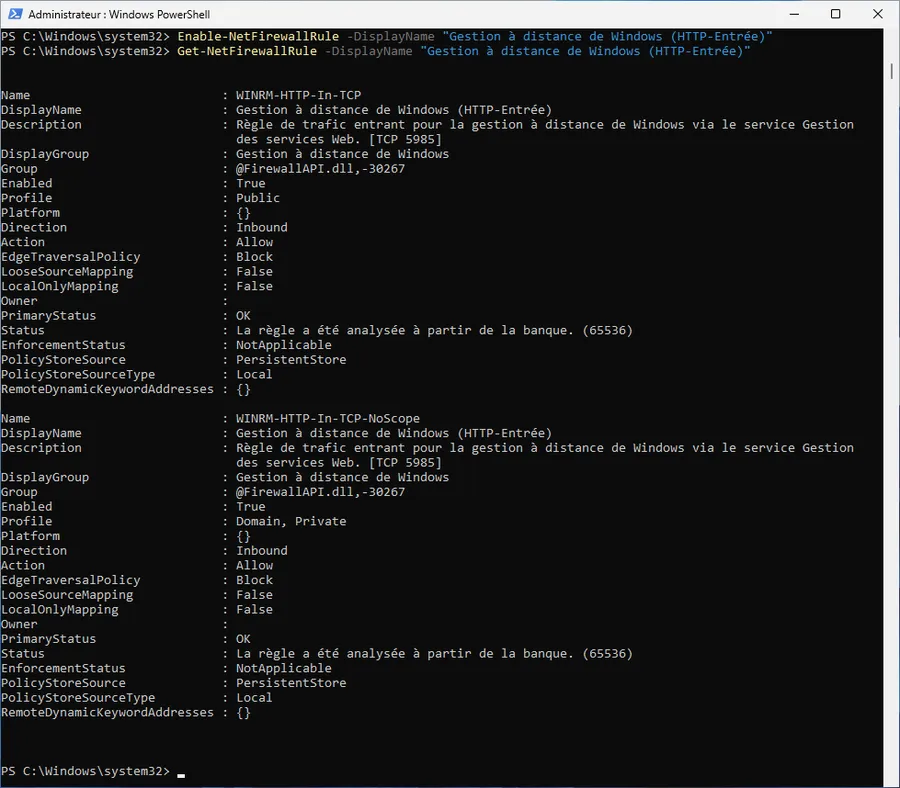Click the last PS C:\Windows\system32> prompt
Viewport: 900px width, 788px height.
(86, 771)
